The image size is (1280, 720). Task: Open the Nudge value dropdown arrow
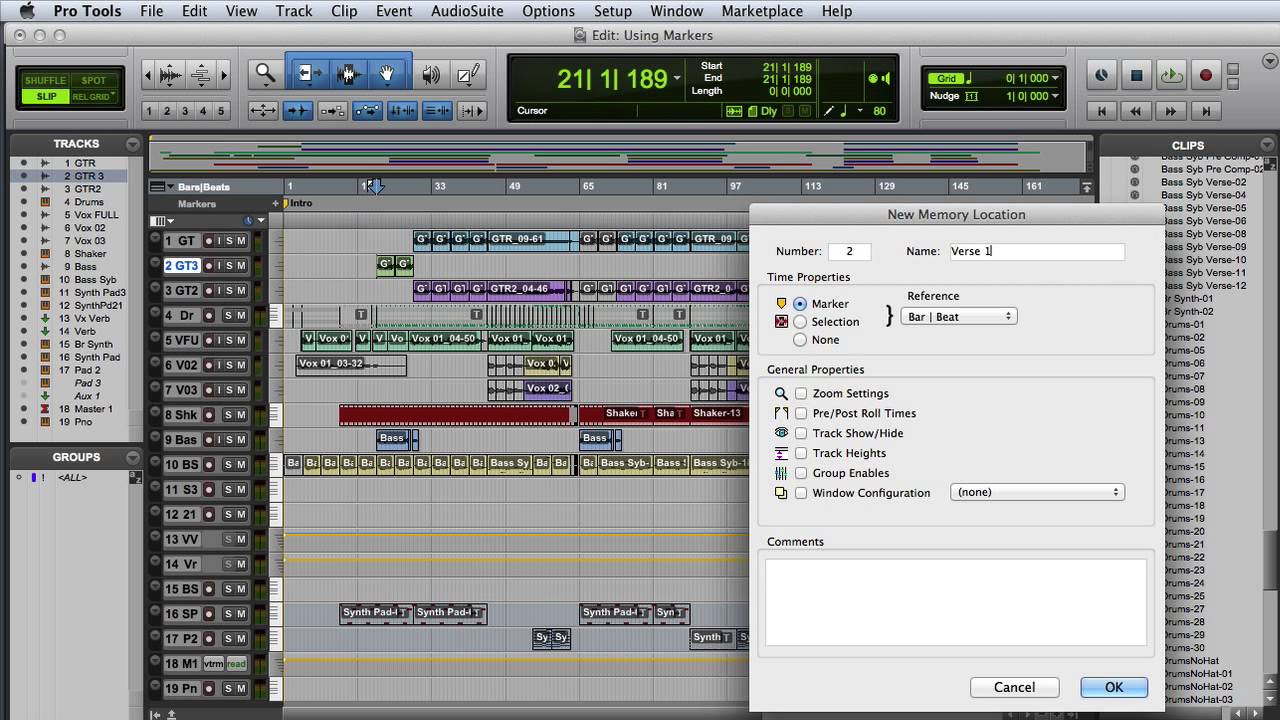pyautogui.click(x=1055, y=96)
